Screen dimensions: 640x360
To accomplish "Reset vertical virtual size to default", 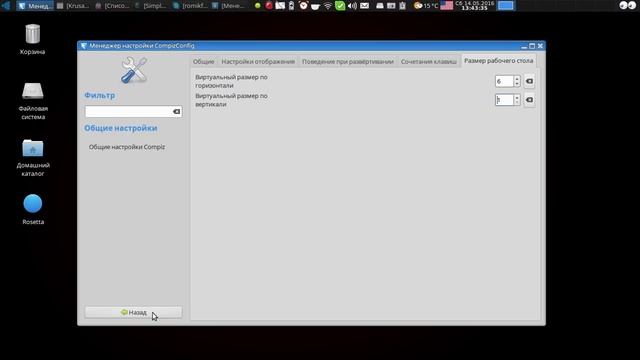I will tap(529, 100).
